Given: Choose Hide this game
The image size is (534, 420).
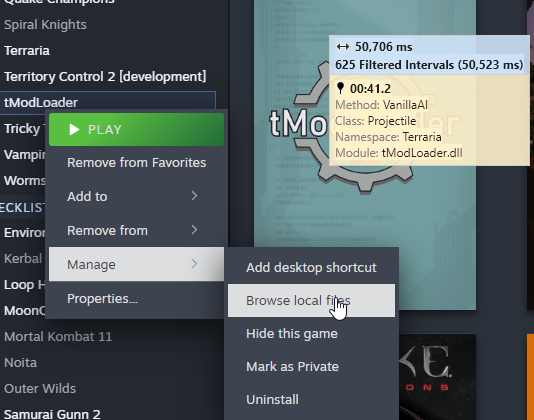Looking at the screenshot, I should tap(311, 333).
